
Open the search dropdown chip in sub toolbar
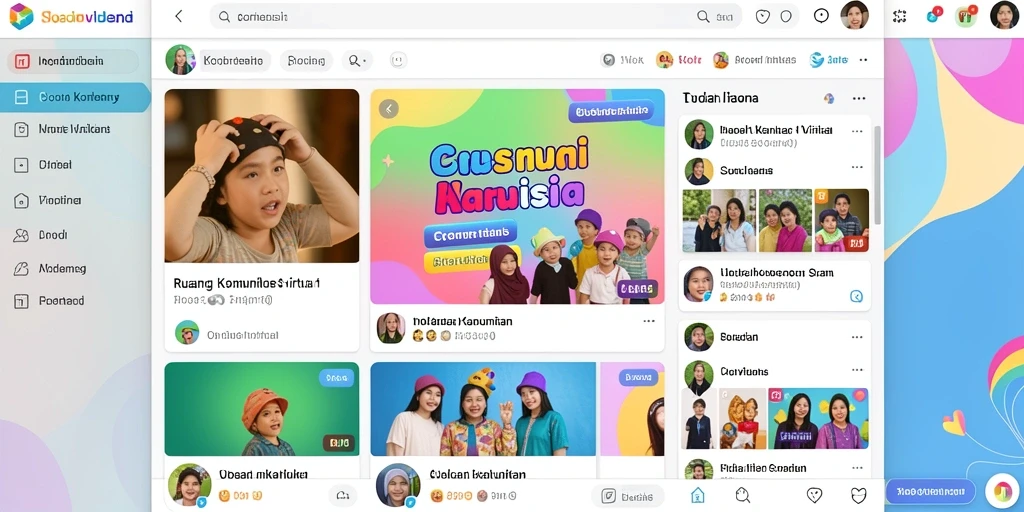click(x=357, y=61)
